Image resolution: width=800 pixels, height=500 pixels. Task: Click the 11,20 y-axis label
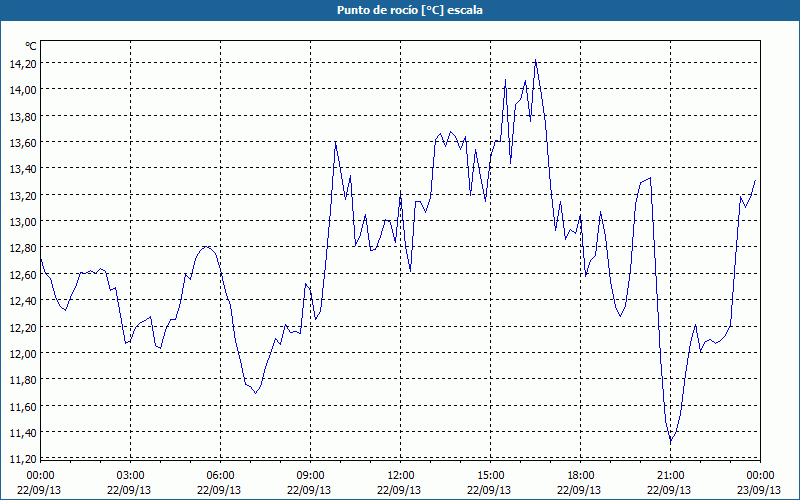coord(22,459)
